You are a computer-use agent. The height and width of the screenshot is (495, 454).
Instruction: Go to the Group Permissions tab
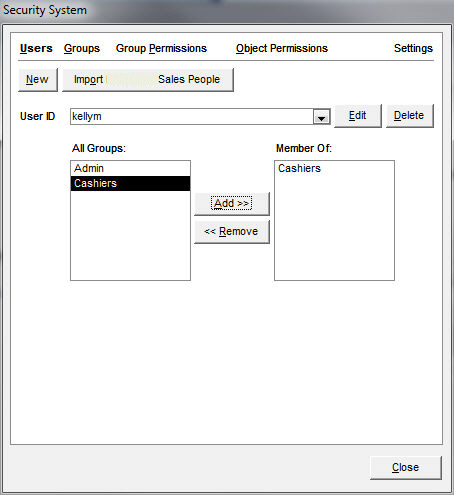tap(161, 48)
